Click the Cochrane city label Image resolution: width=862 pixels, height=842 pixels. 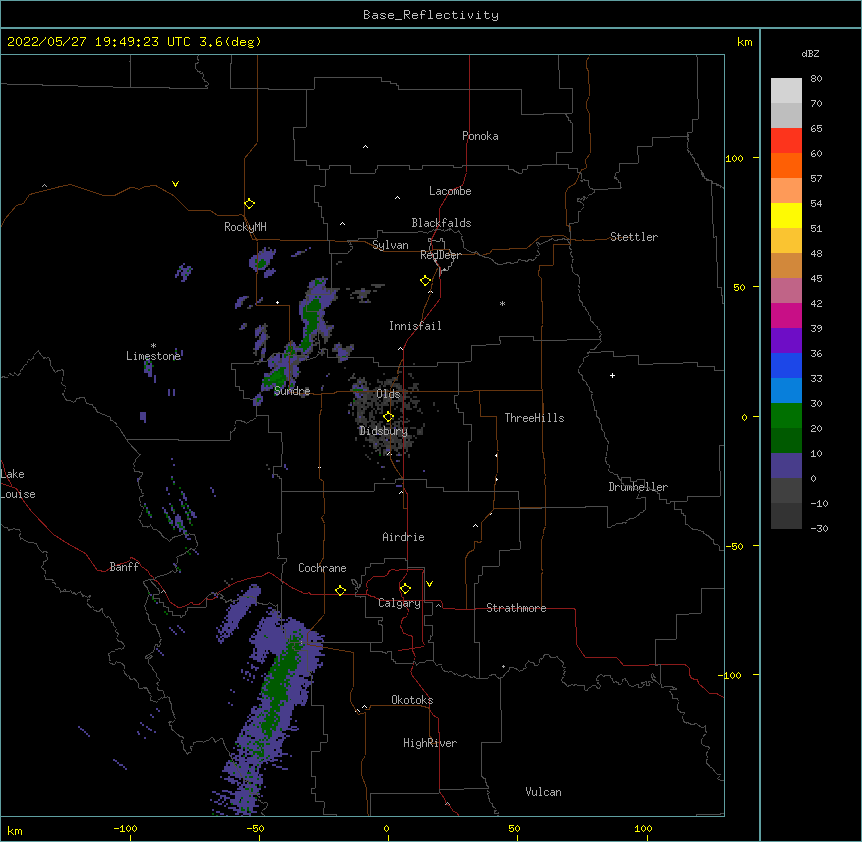322,568
